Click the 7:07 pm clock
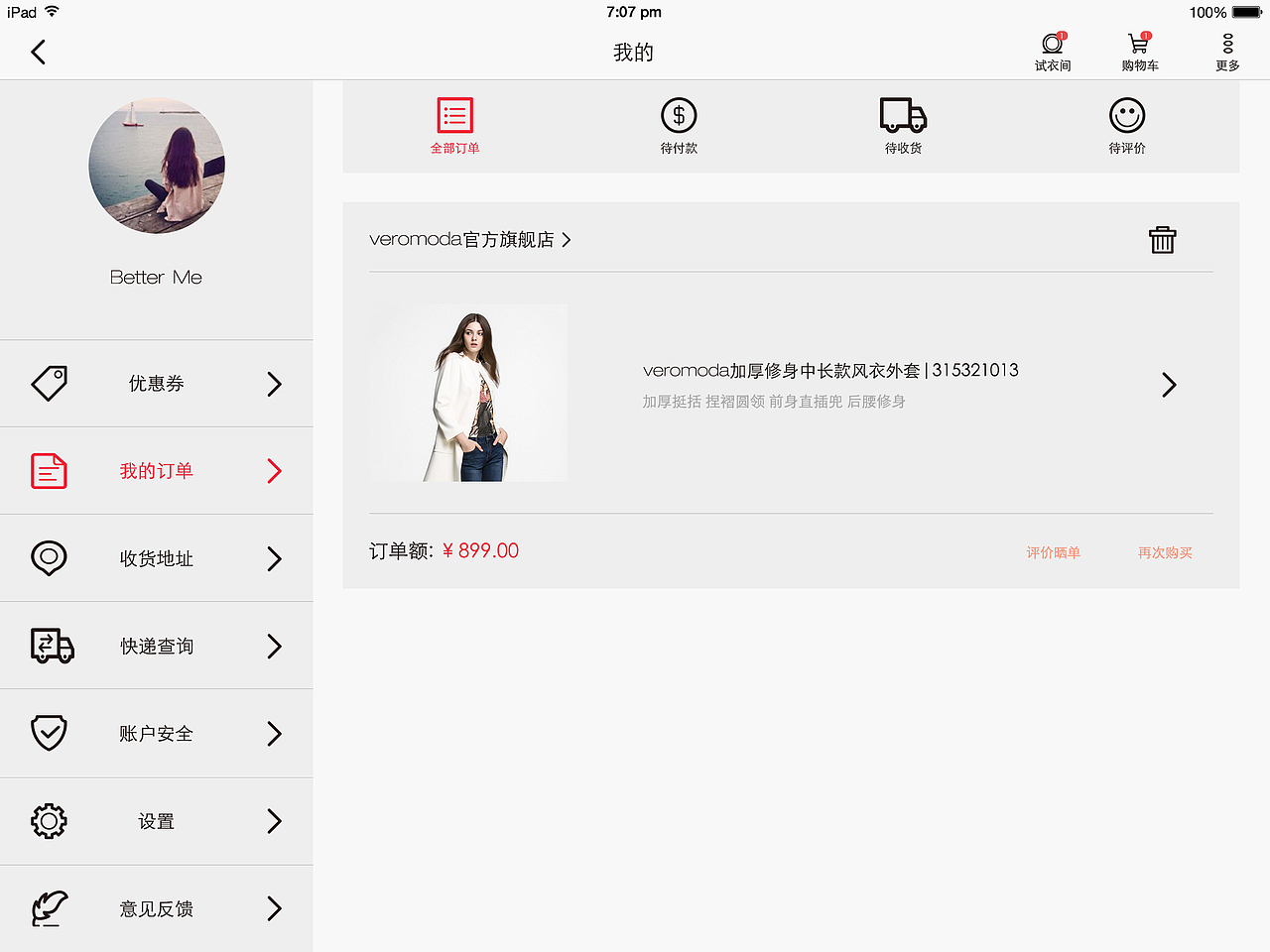The width and height of the screenshot is (1270, 952). coord(634,12)
